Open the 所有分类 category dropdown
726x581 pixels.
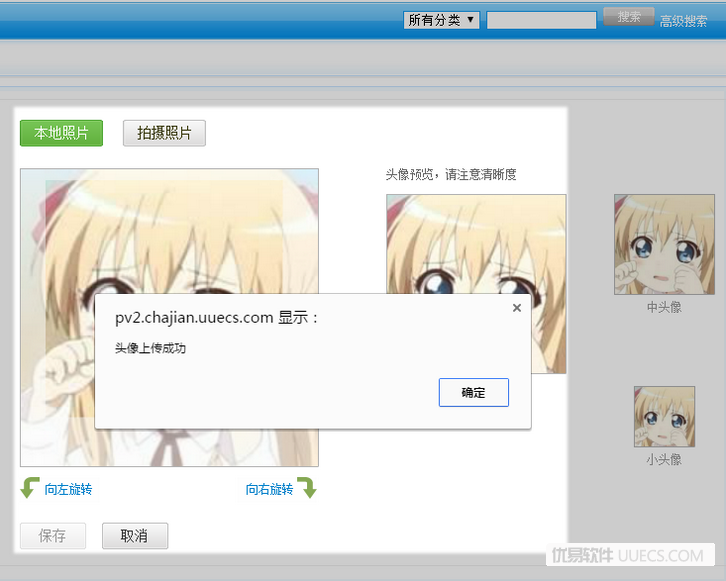441,20
